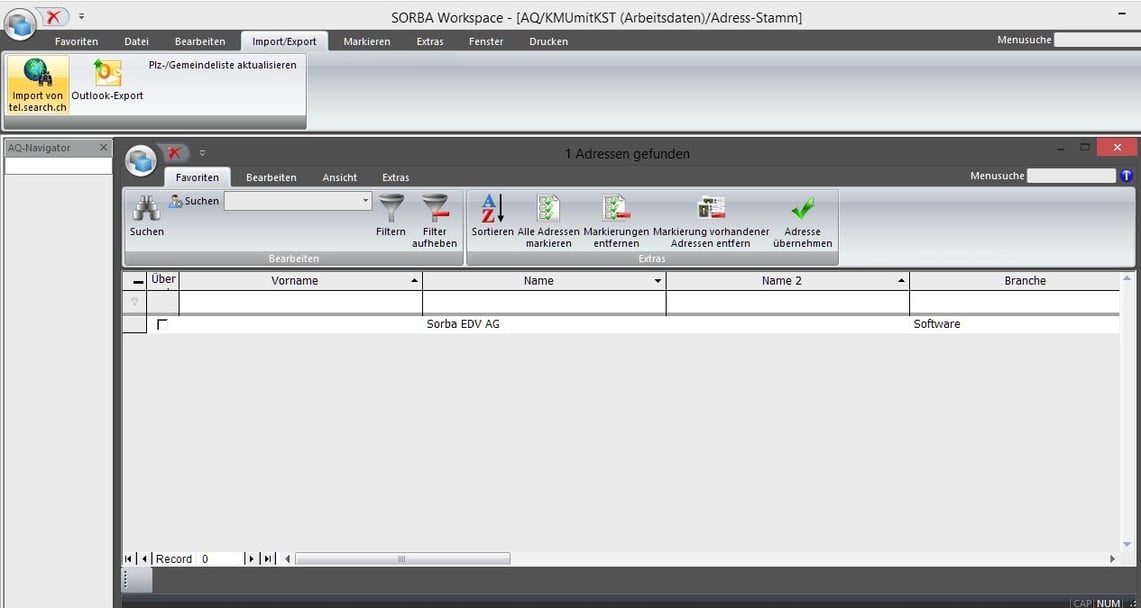Select the Software branche cell
The image size is (1141, 608).
[x=1014, y=324]
